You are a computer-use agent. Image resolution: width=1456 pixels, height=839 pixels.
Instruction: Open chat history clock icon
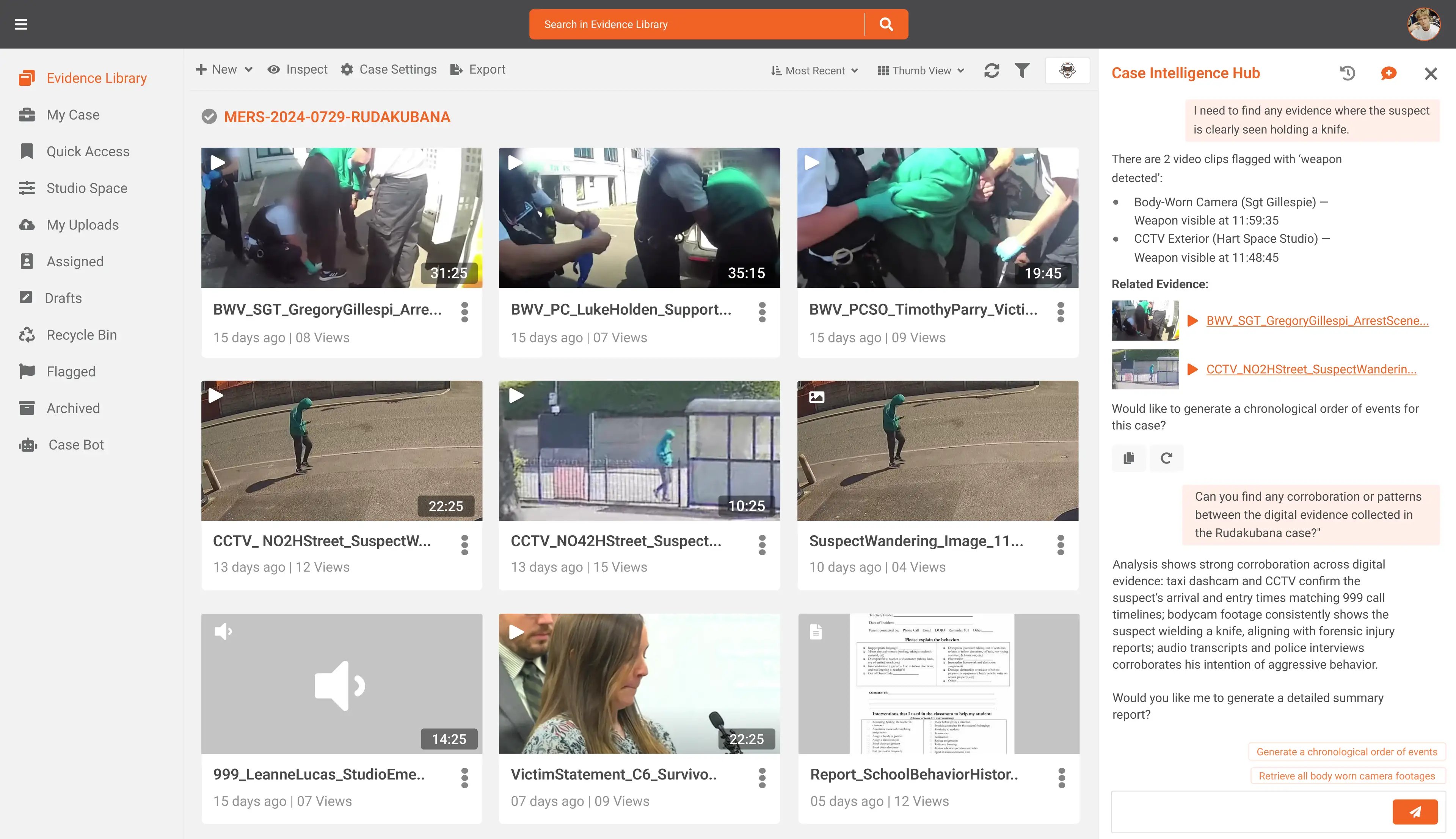point(1347,73)
